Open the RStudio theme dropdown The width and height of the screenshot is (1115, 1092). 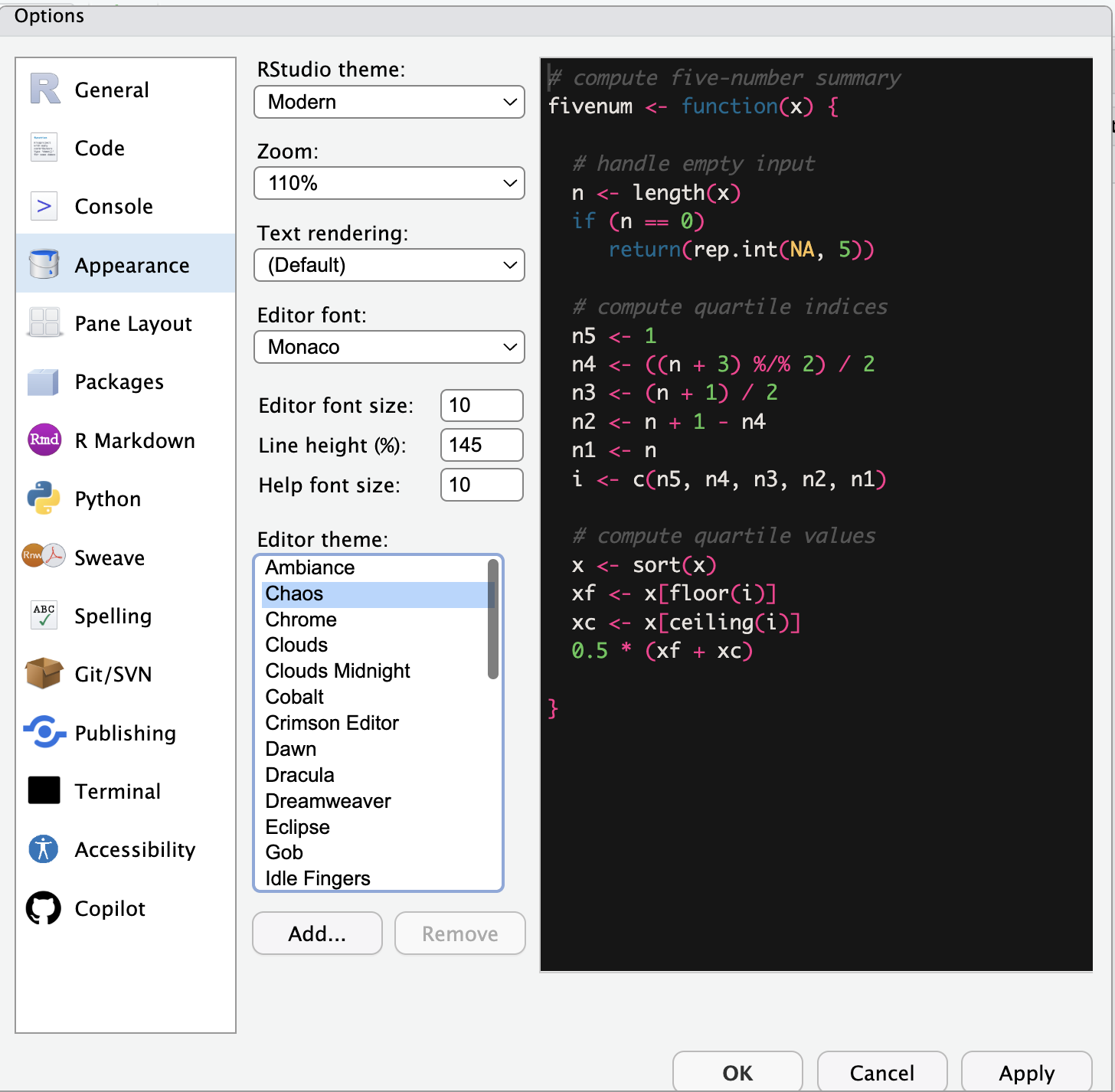tap(388, 102)
